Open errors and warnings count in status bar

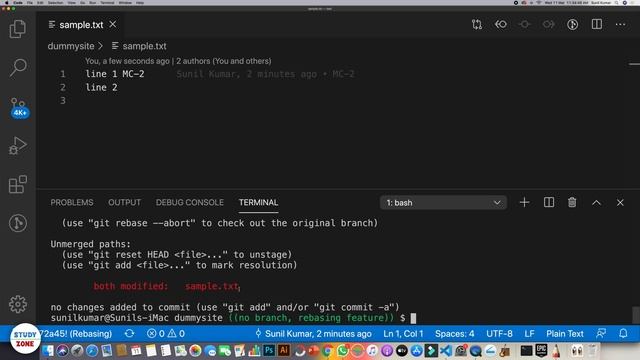166,334
